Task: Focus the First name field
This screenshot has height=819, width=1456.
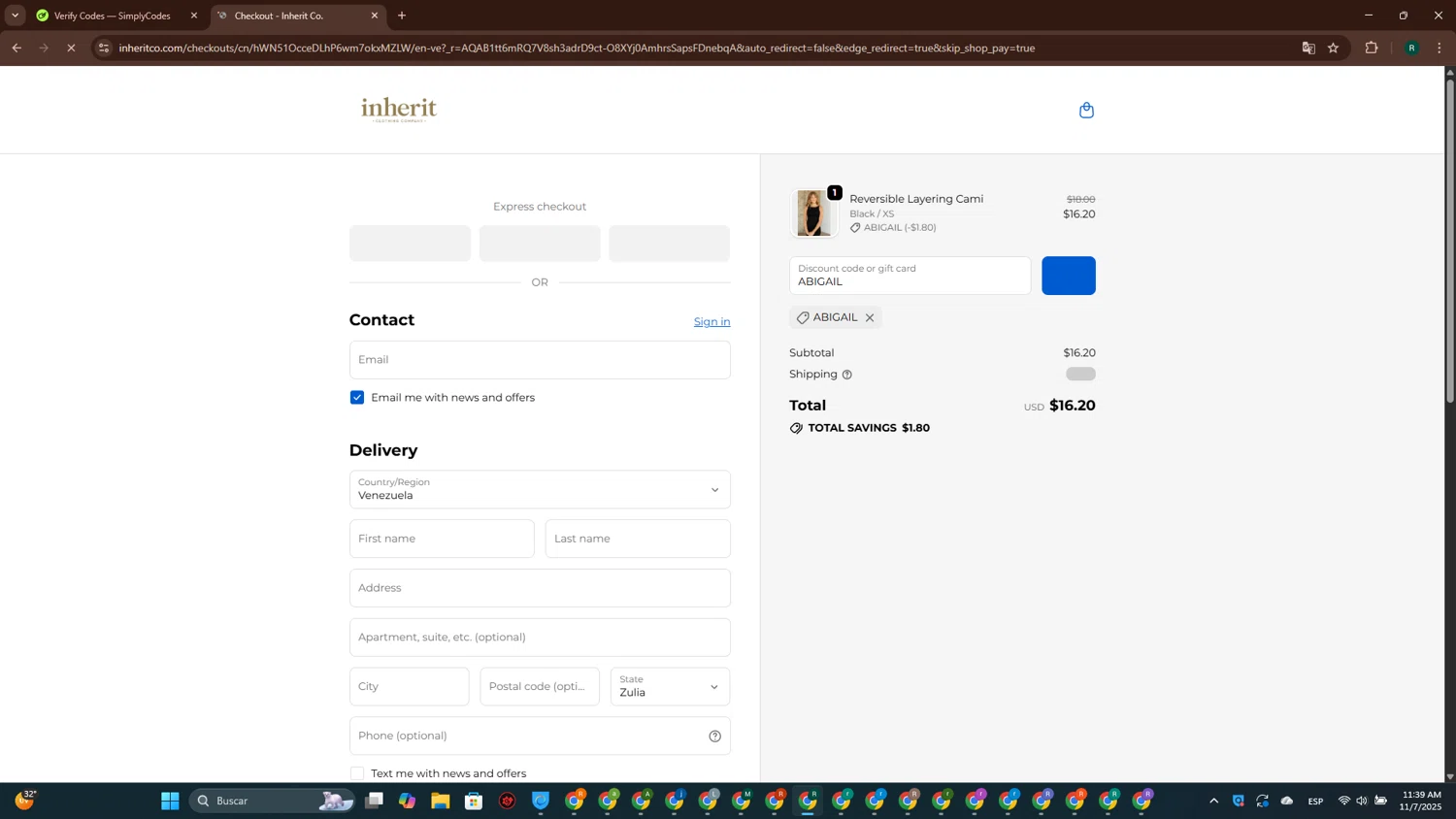Action: coord(442,539)
